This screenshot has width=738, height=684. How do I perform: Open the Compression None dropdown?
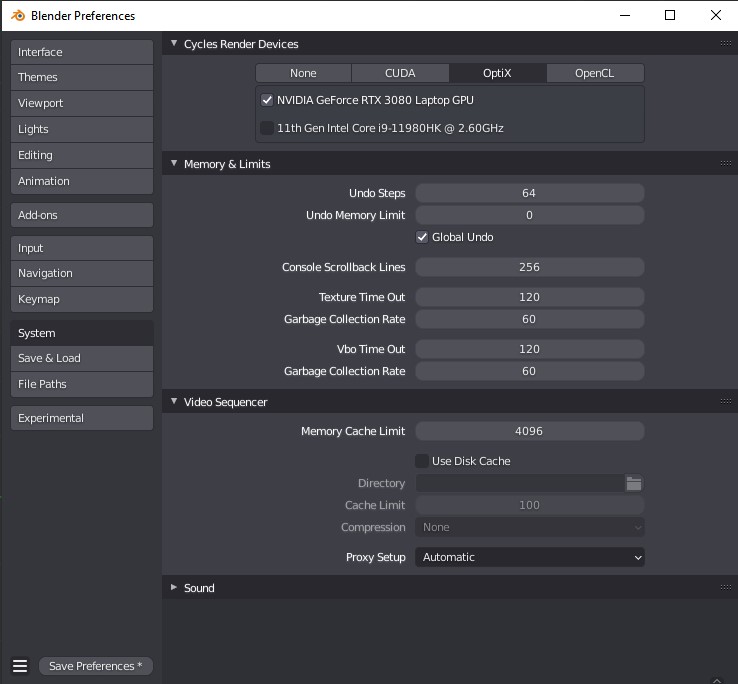529,527
